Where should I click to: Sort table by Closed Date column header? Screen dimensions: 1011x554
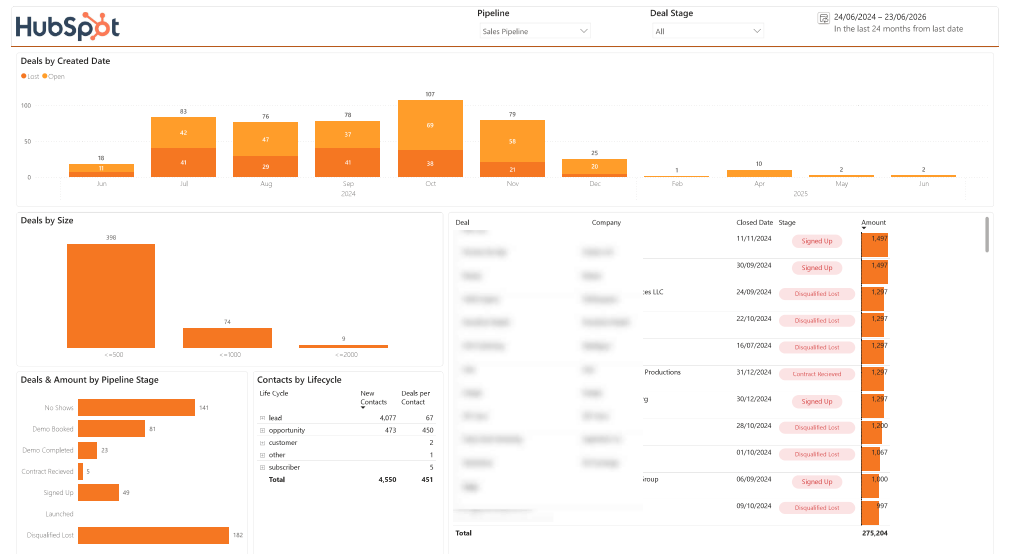pos(754,223)
